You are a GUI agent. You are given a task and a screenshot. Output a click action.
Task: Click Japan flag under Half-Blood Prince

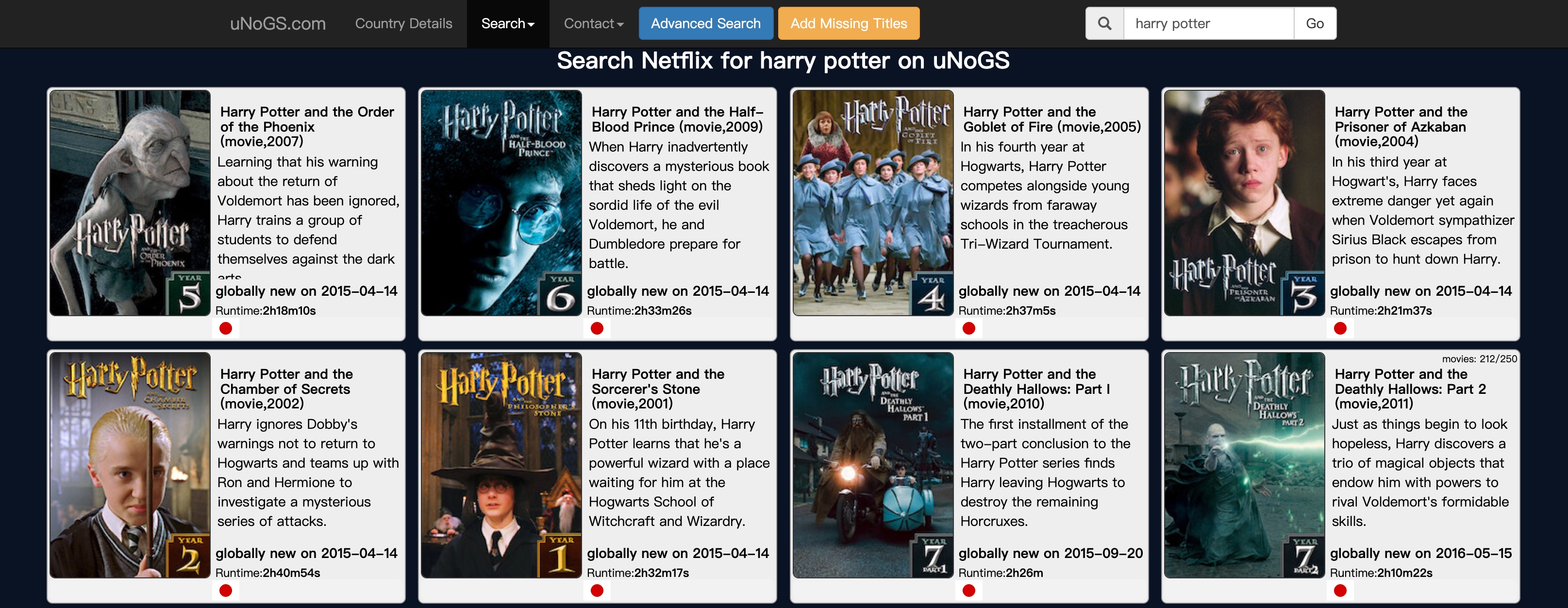tap(597, 328)
